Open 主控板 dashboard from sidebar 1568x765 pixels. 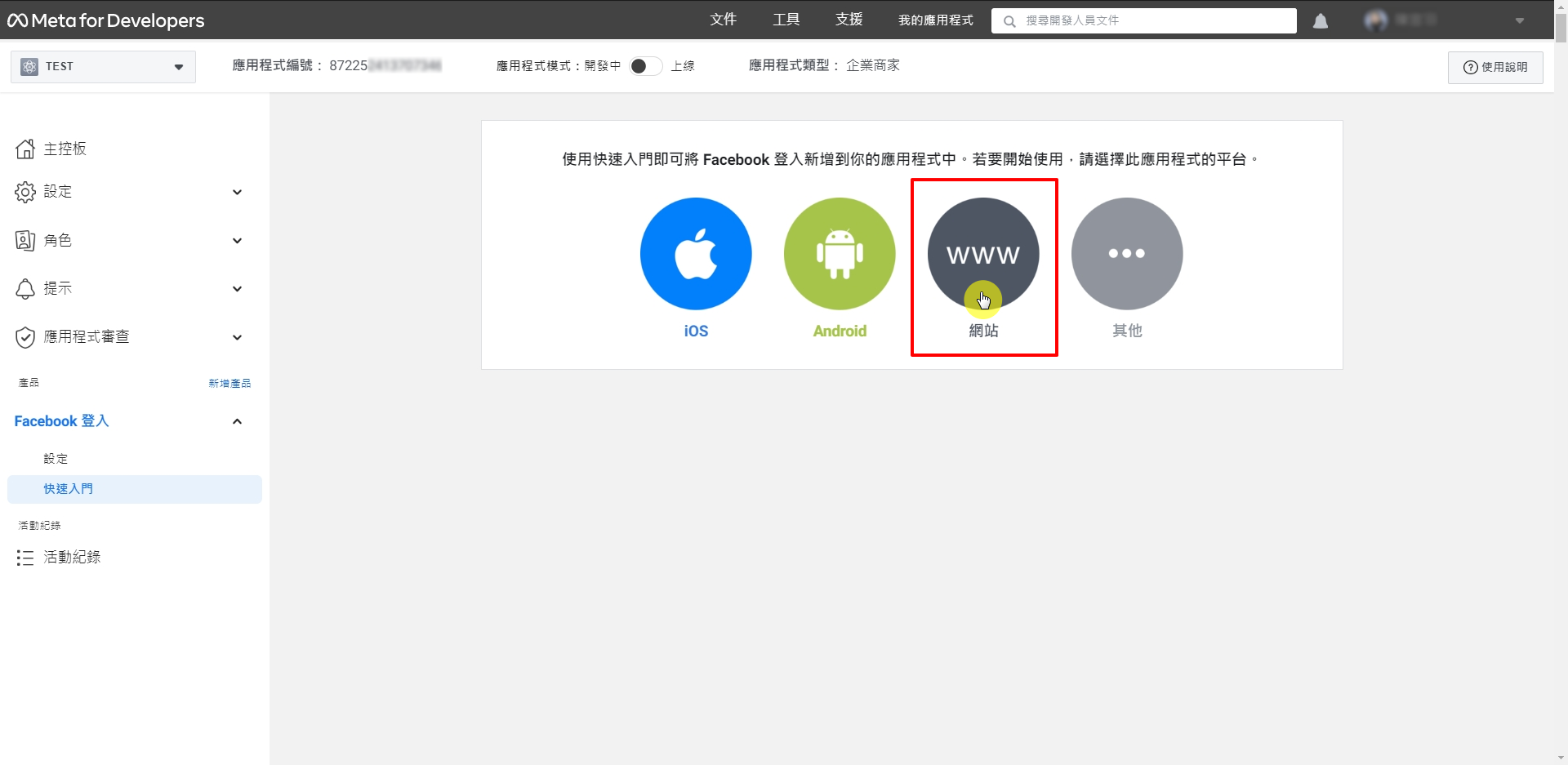click(x=65, y=149)
